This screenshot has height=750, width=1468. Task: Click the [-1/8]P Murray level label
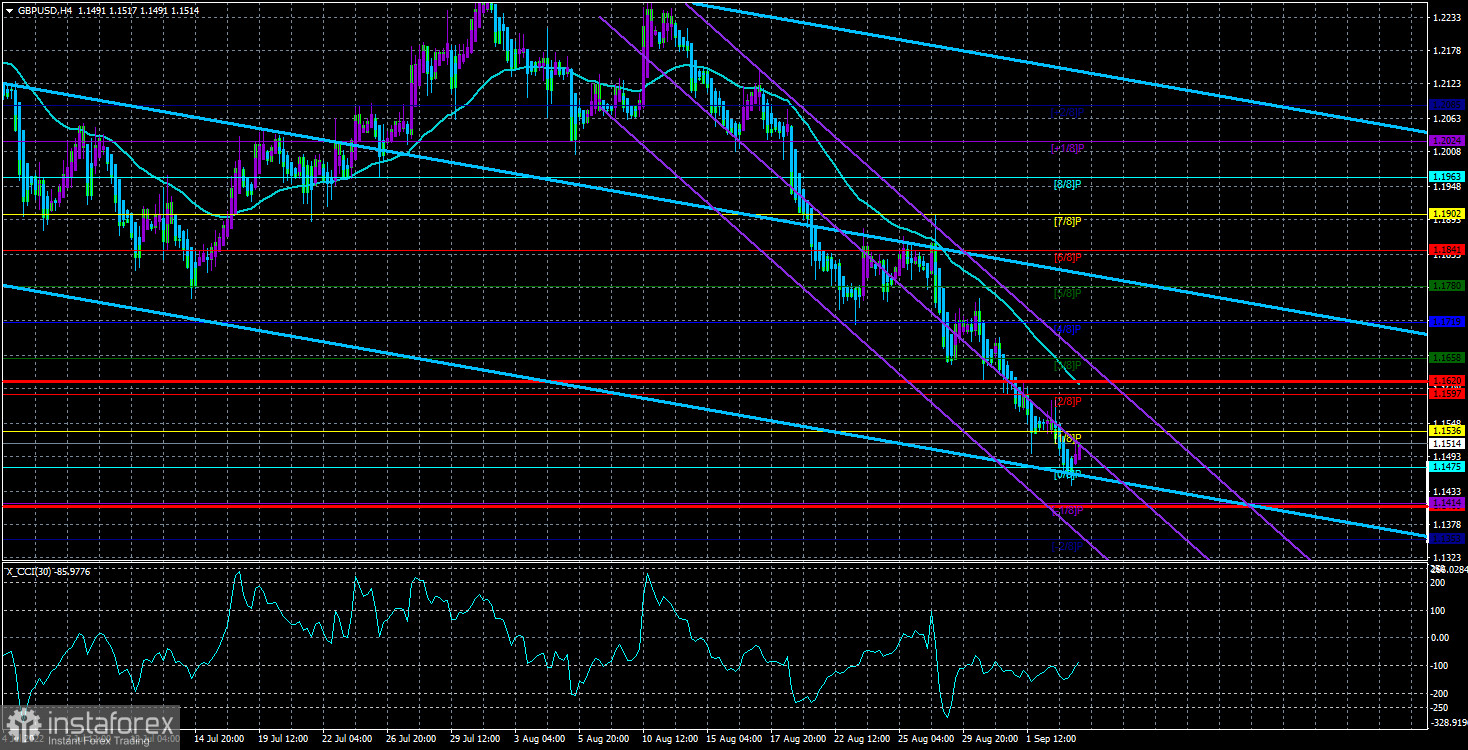point(1067,511)
